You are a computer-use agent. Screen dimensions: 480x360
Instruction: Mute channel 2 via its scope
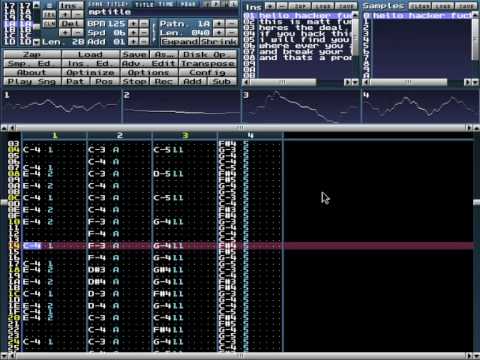click(181, 106)
